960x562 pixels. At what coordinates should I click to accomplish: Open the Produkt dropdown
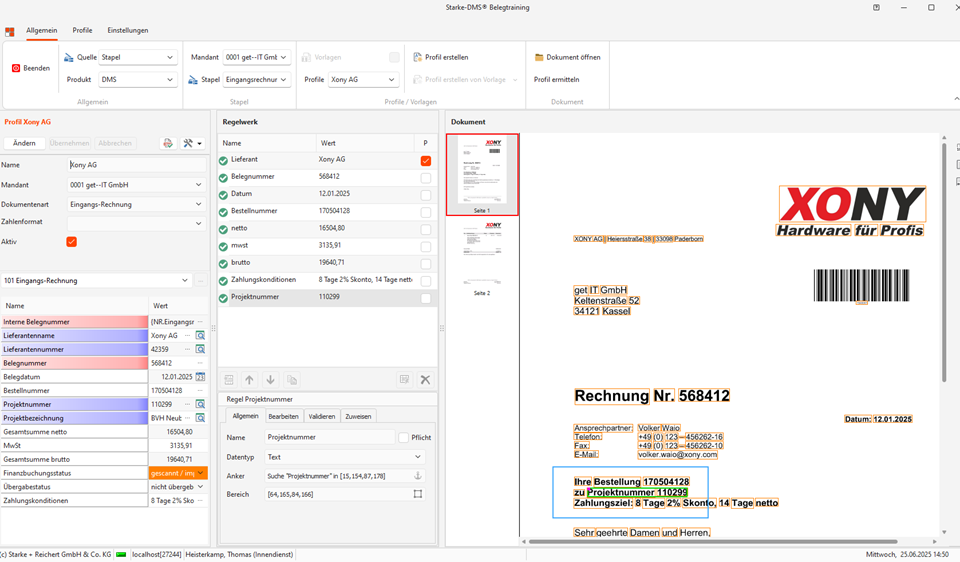pos(138,80)
